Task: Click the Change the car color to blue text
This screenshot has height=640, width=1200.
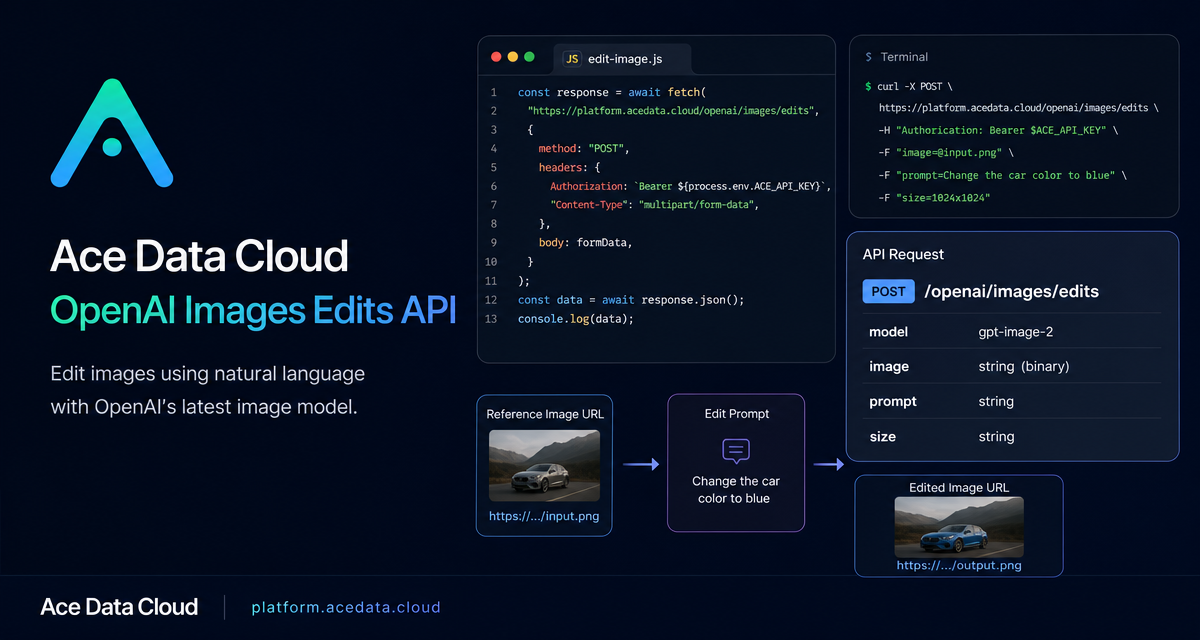Action: [x=735, y=489]
